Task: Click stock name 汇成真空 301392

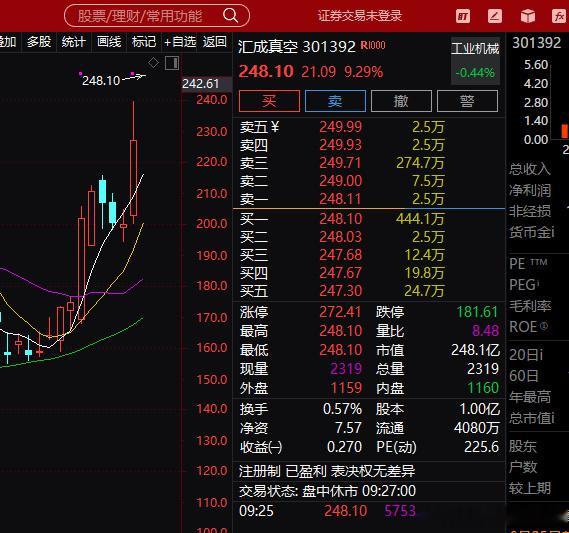Action: tap(296, 47)
